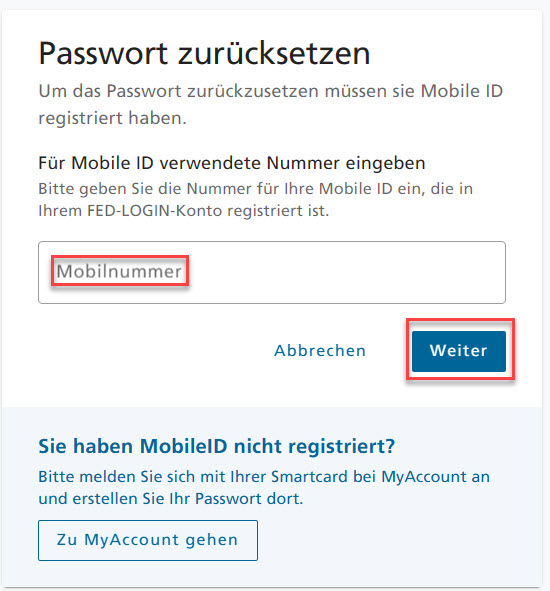Open Zu MyAccount gehen button
Viewport: 550px width, 591px height.
(x=148, y=540)
